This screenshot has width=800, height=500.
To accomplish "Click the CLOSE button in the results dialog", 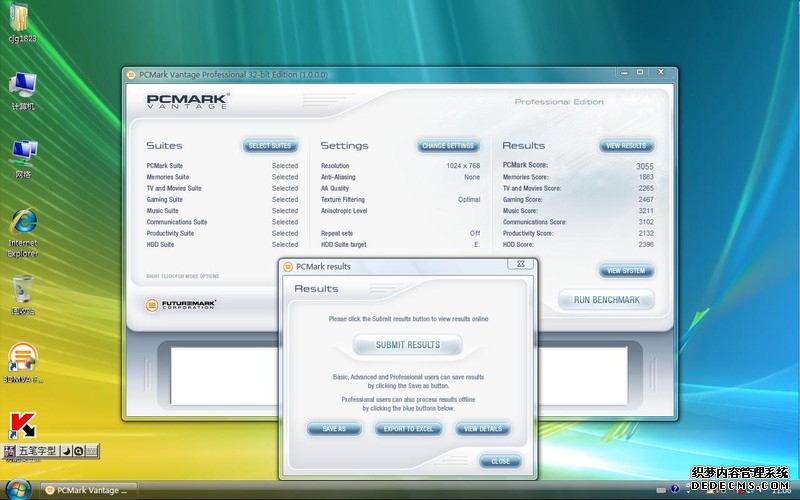I will 500,461.
